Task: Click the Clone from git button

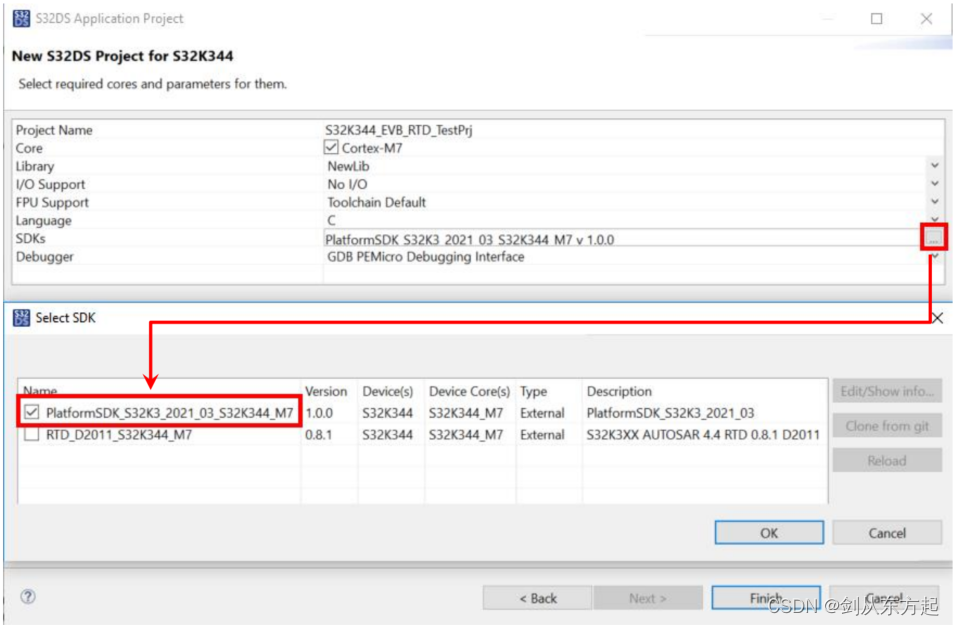Action: point(887,426)
